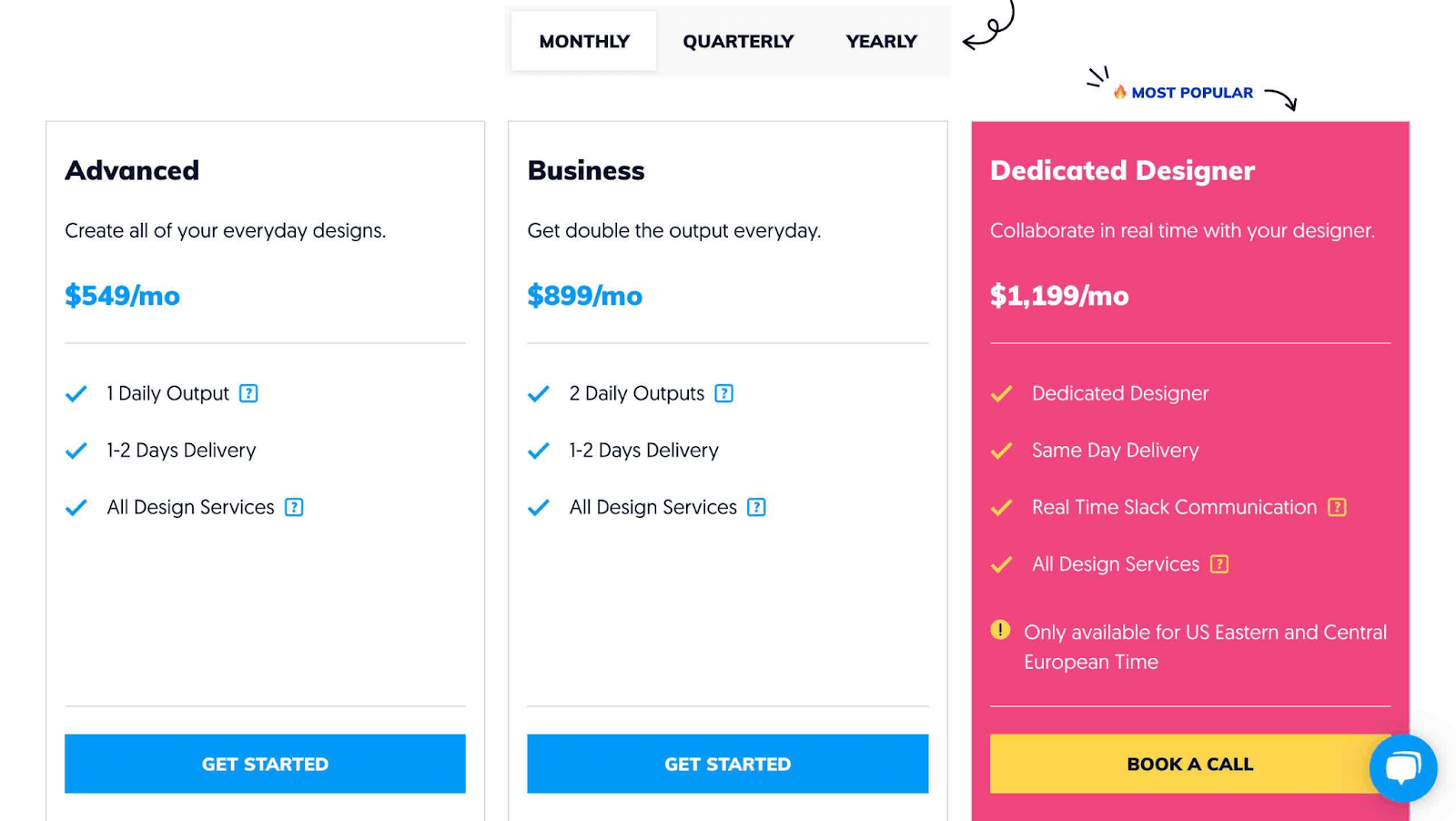Open the live chat bubble widget

[x=1402, y=767]
